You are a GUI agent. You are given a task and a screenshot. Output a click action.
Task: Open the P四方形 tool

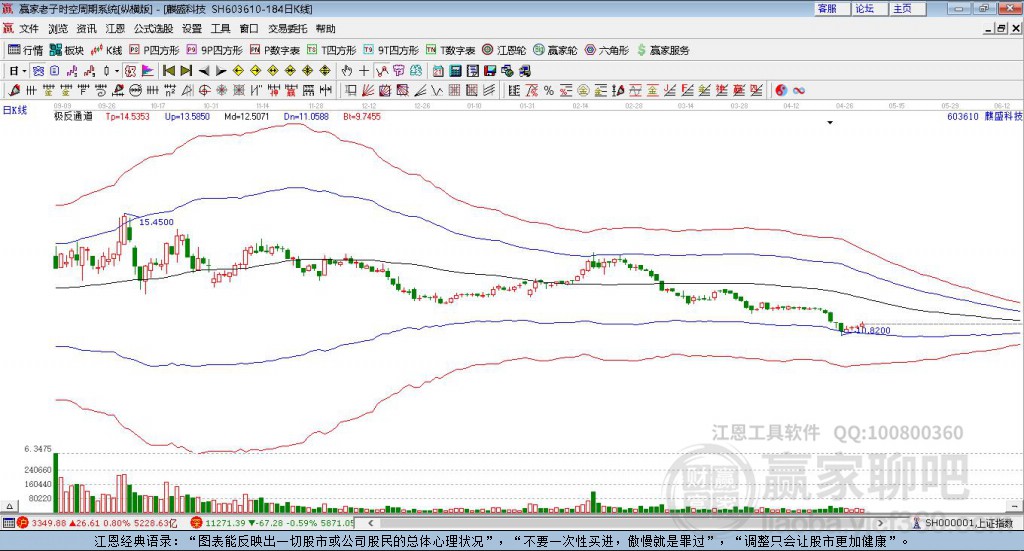(x=154, y=50)
